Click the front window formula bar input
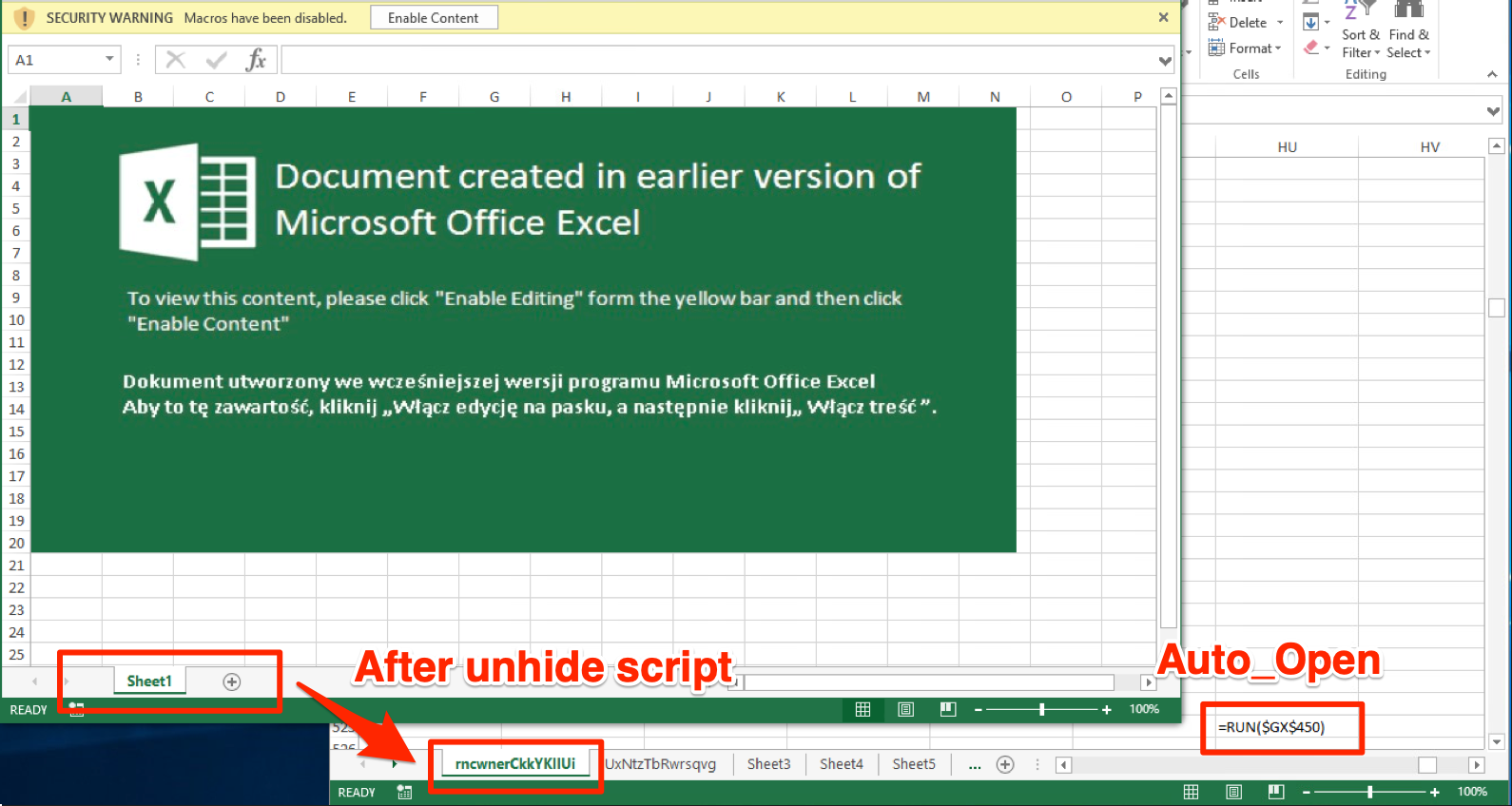Screen dimensions: 1512x806 [718, 60]
